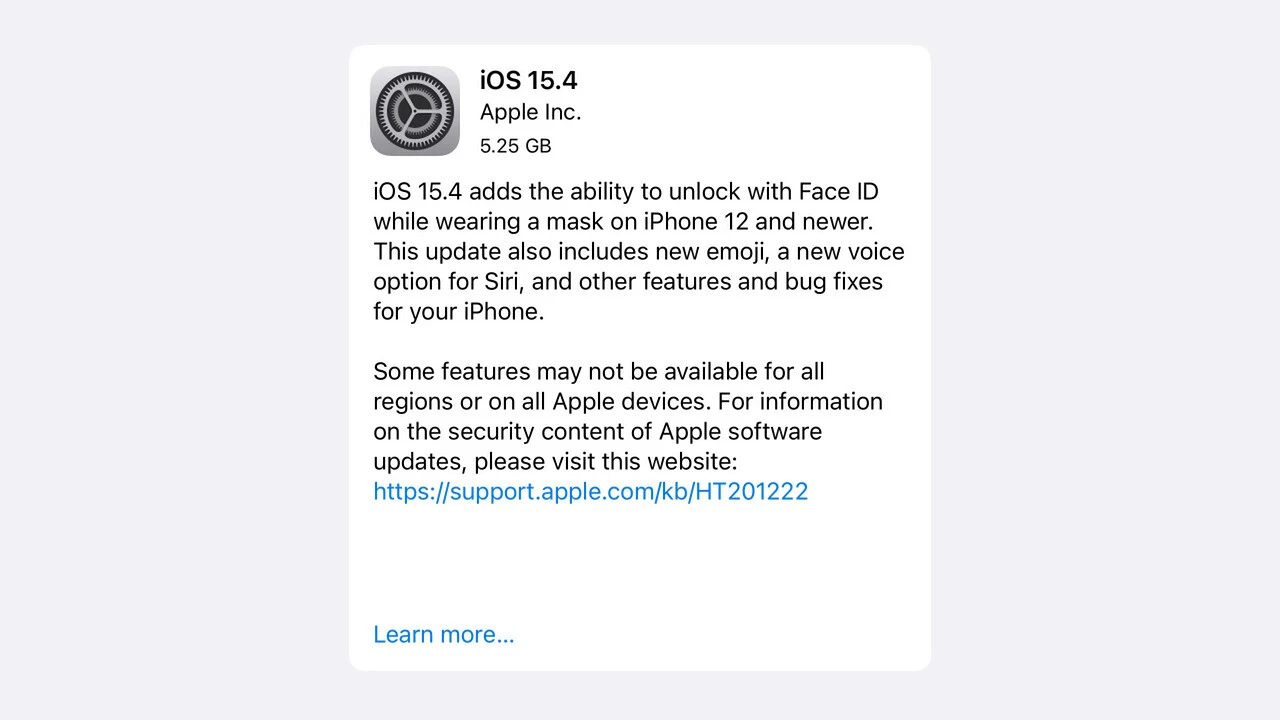Click the rounded Settings icon next to iOS 15.4
This screenshot has height=720, width=1280.
pyautogui.click(x=414, y=111)
